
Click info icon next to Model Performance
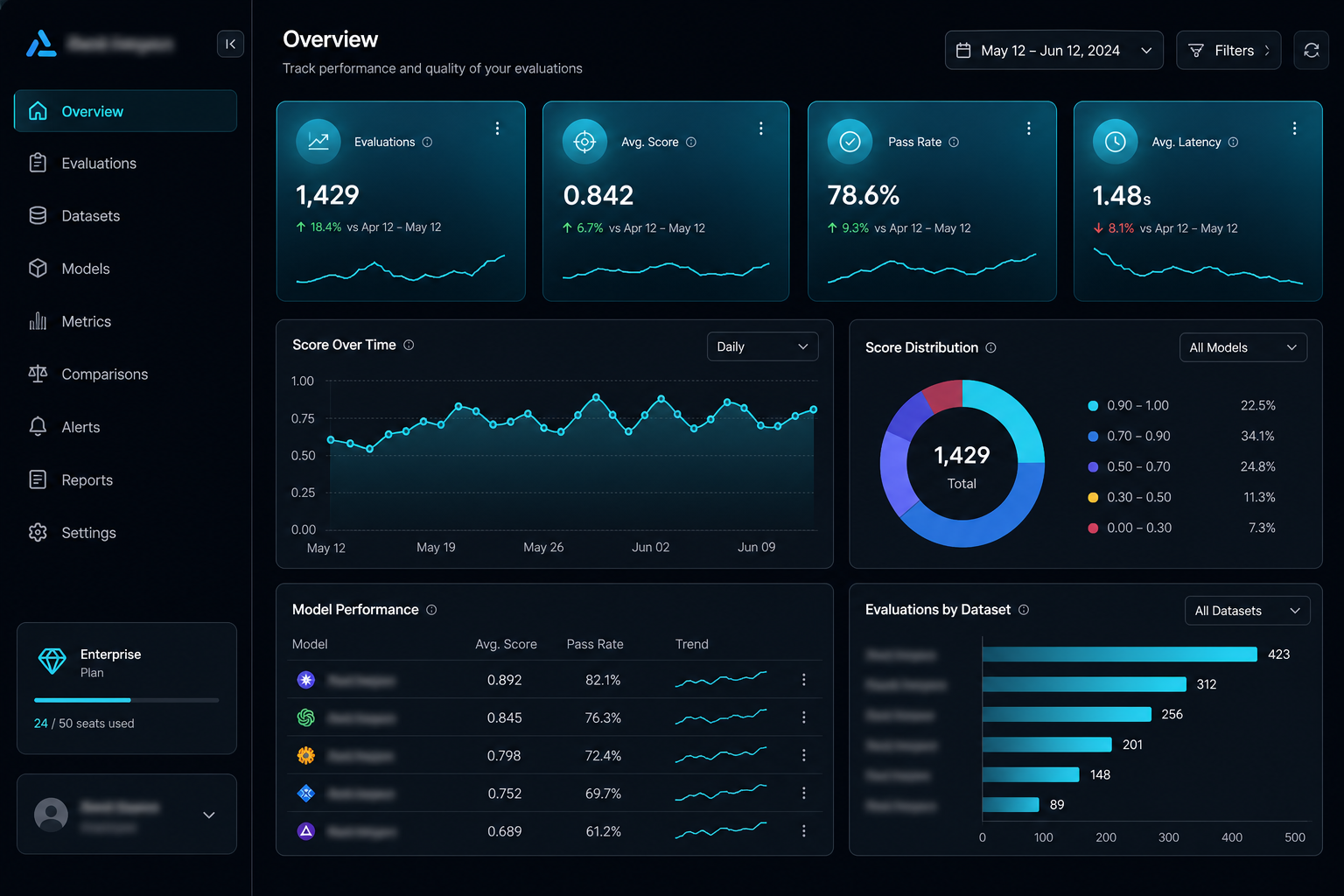[x=431, y=610]
